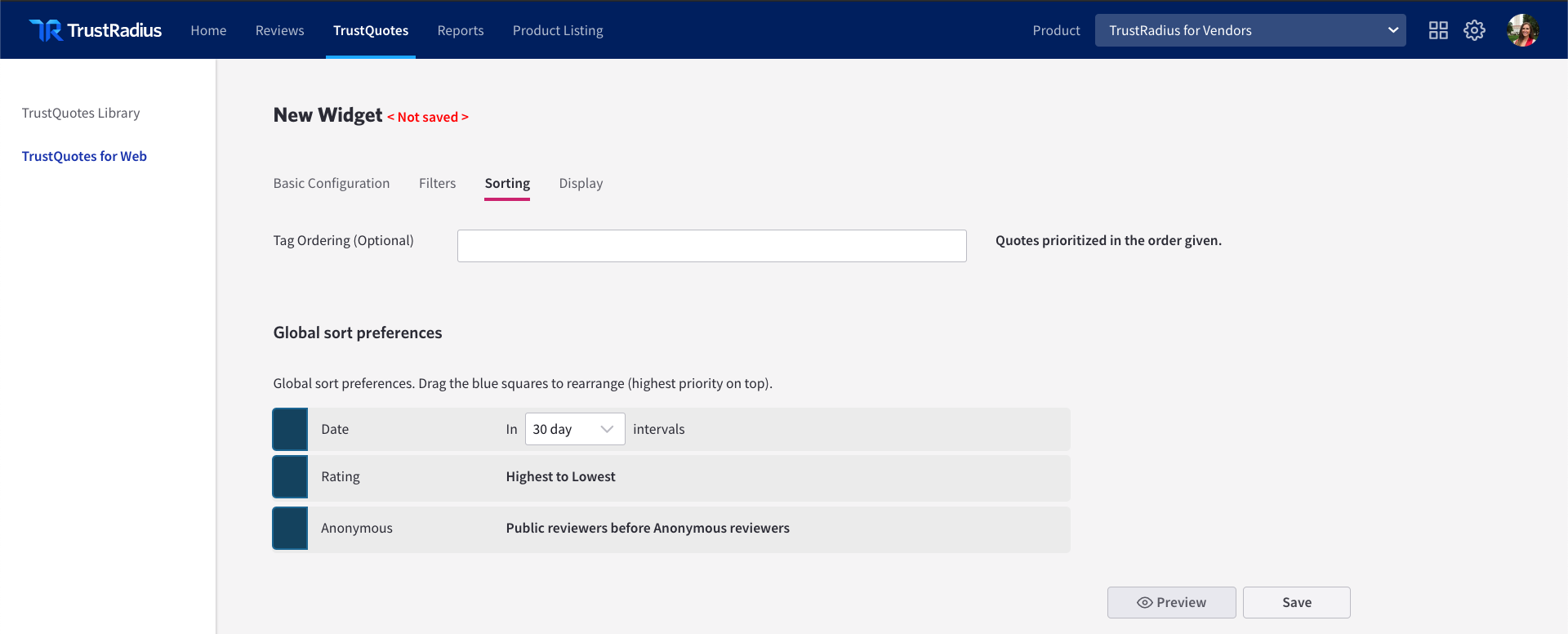Click the blue drag square for Anonymous
Screen dimensions: 1568x634
click(x=290, y=529)
